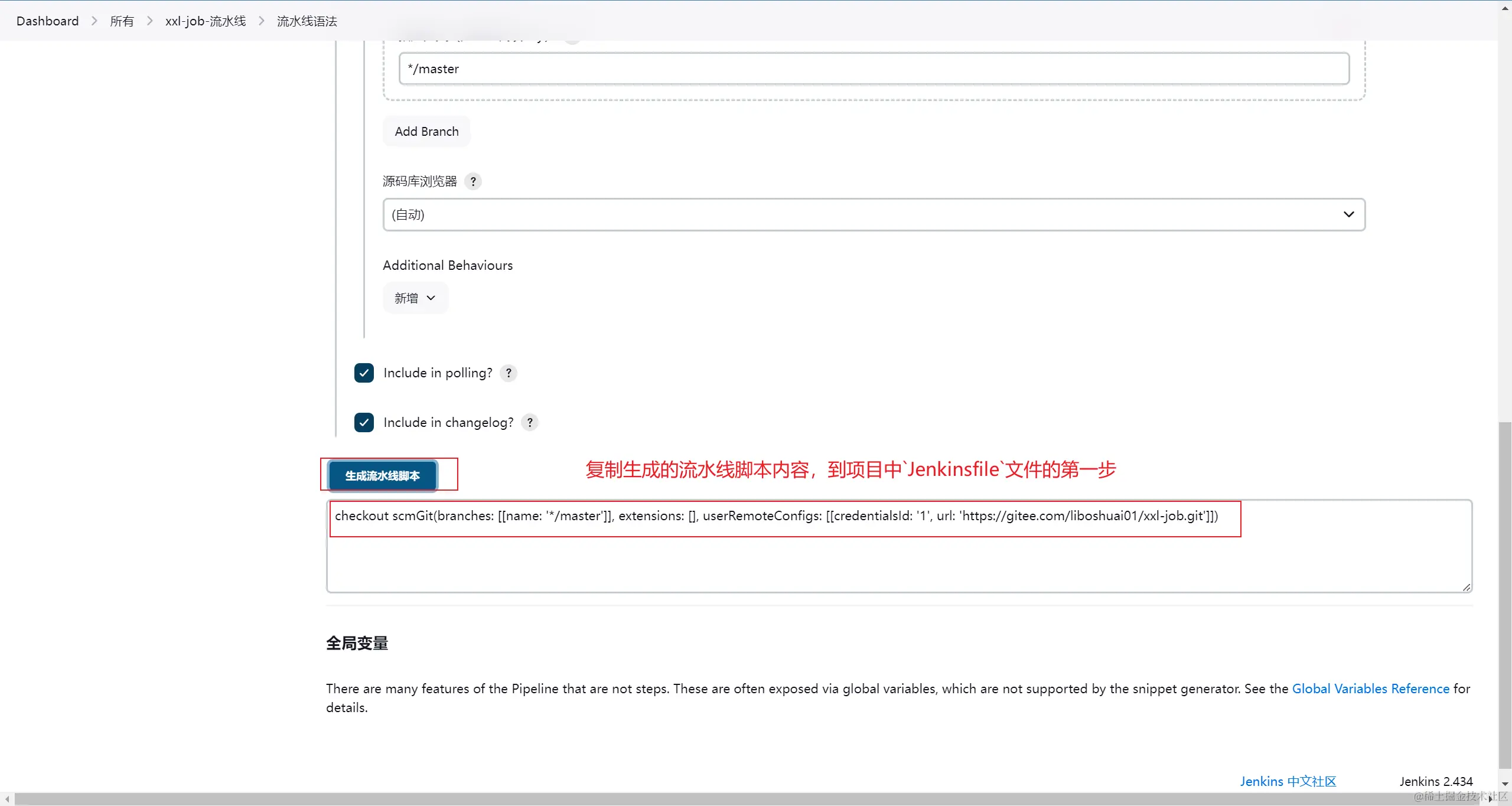
Task: Click the vertical scrollbar down arrow
Action: [1505, 784]
